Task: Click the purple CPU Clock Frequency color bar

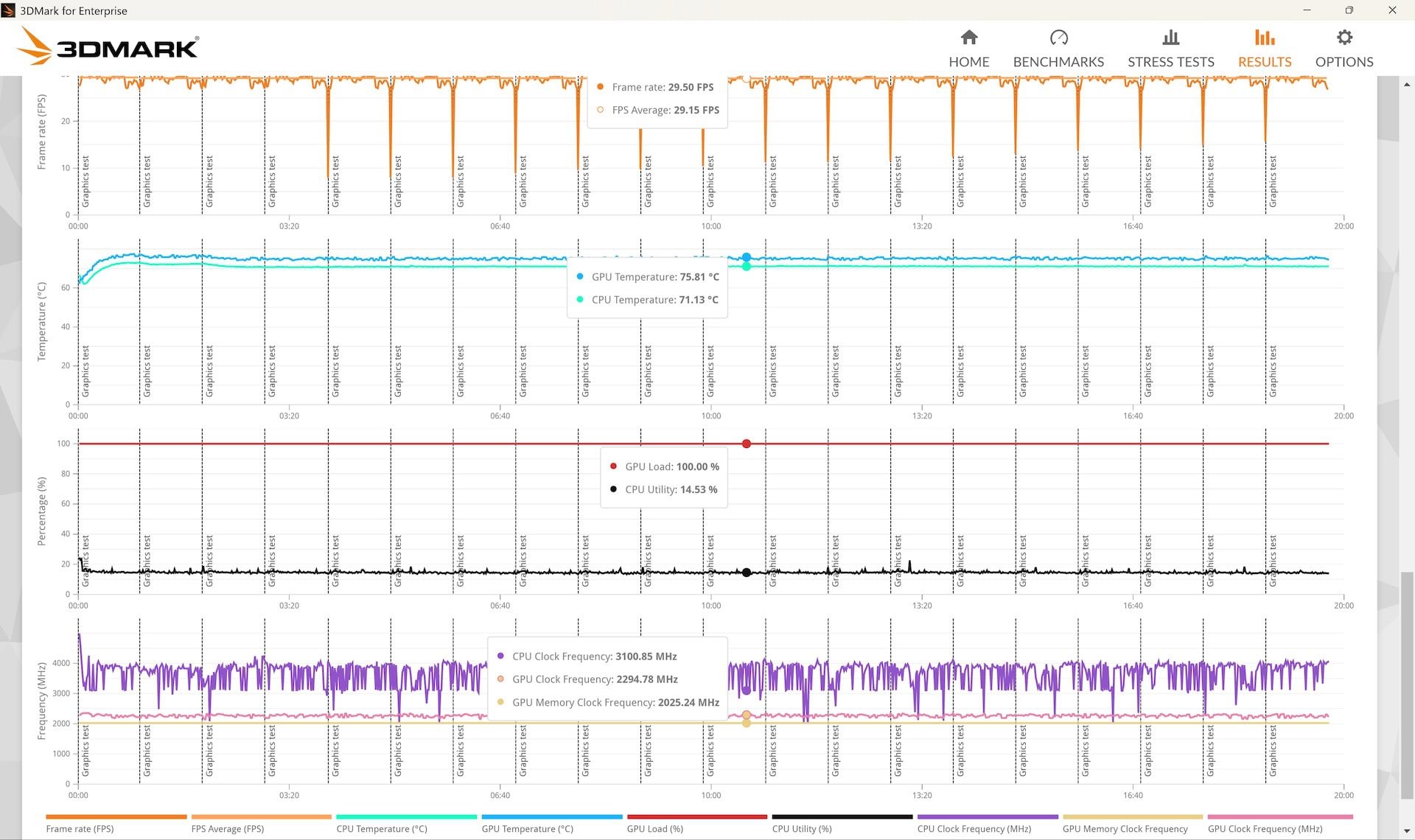Action: coord(988,816)
